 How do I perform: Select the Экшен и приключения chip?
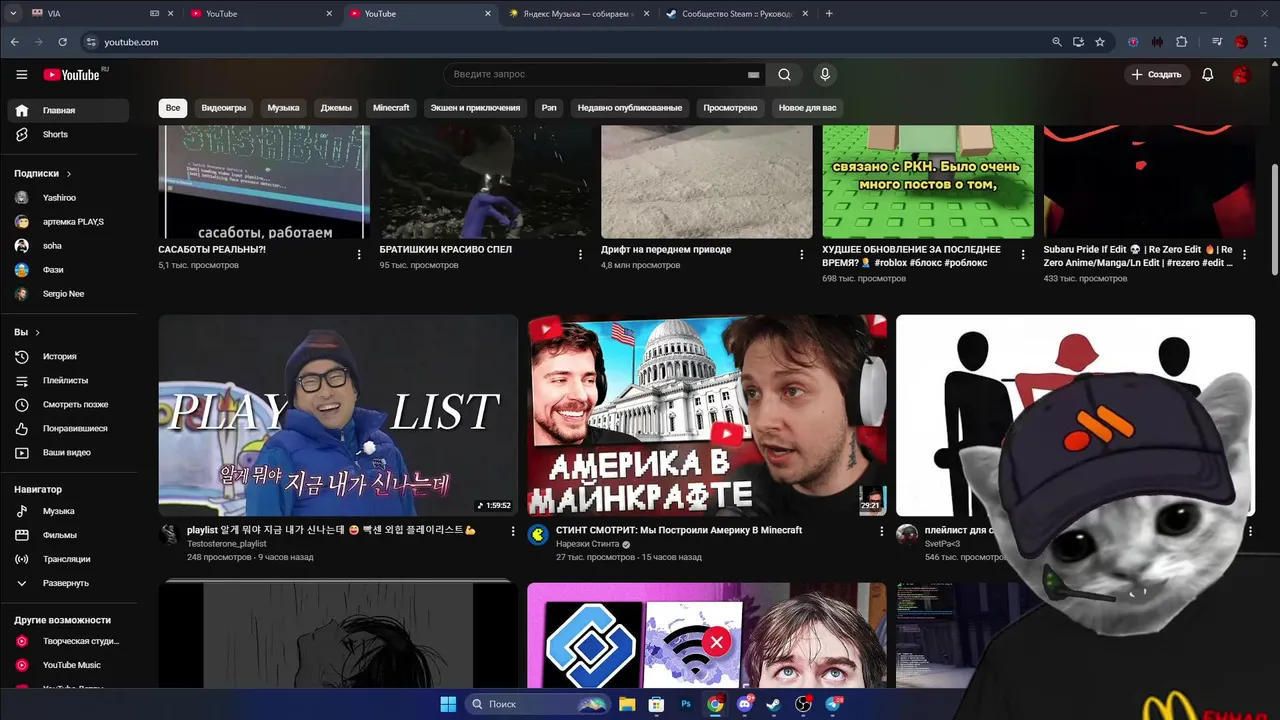[x=475, y=107]
